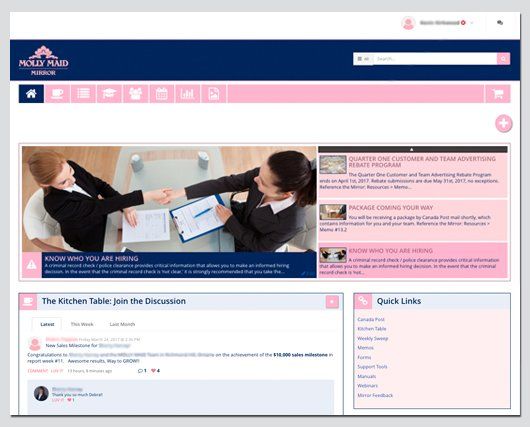The image size is (530, 427).
Task: Click in the Search input field
Action: click(435, 59)
